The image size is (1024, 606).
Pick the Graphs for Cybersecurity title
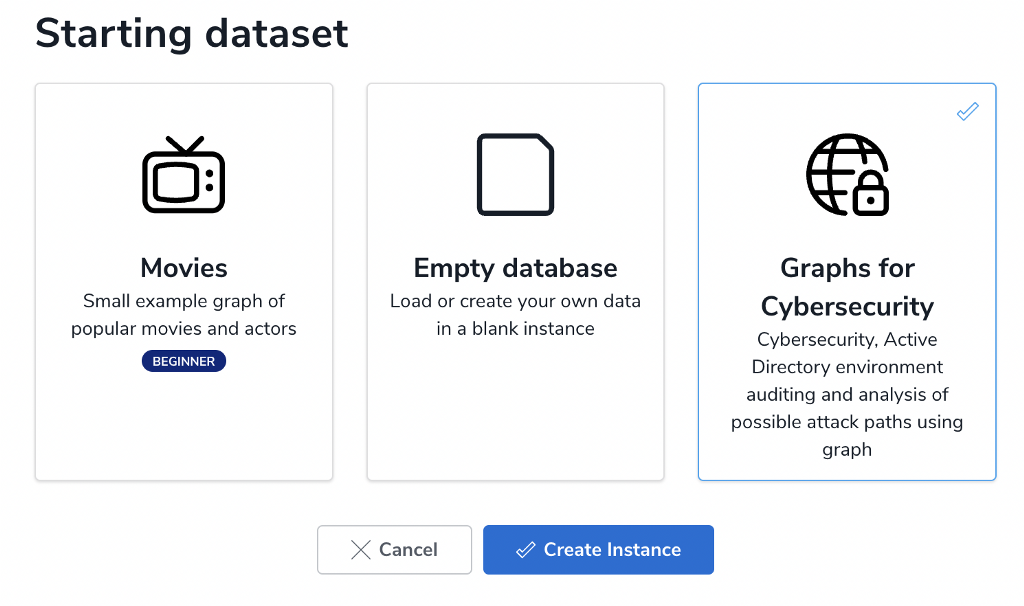click(x=847, y=287)
